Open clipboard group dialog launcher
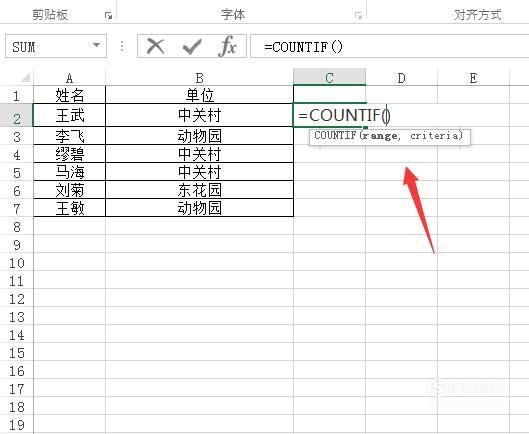Image resolution: width=529 pixels, height=434 pixels. click(x=108, y=16)
